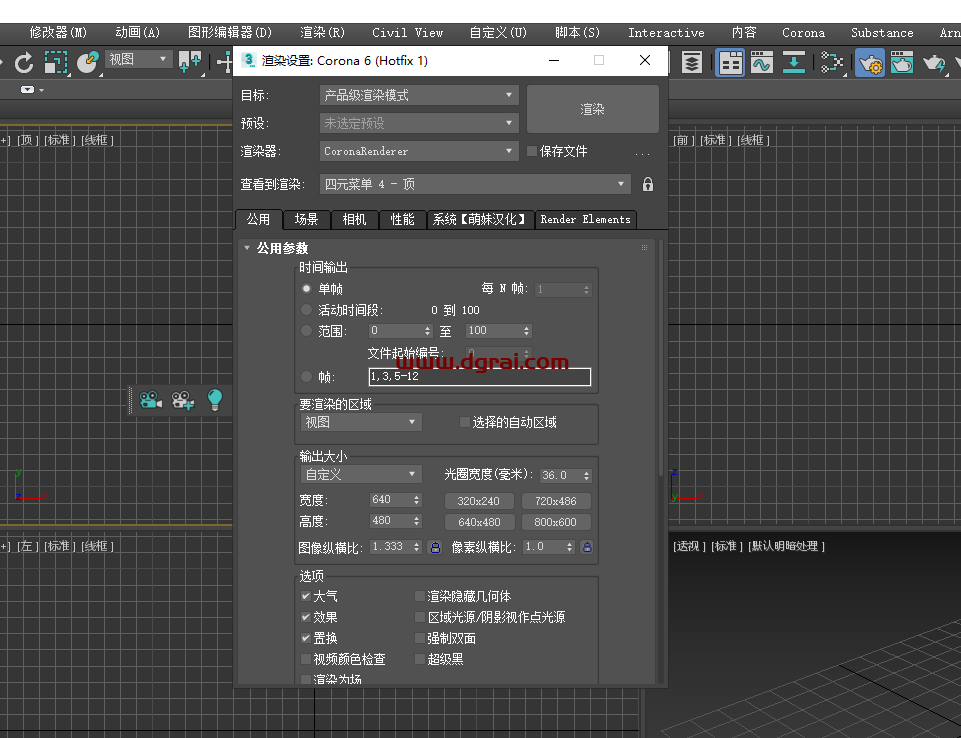Viewport: 961px width, 738px height.
Task: Click the 720x486 preset button
Action: (556, 501)
